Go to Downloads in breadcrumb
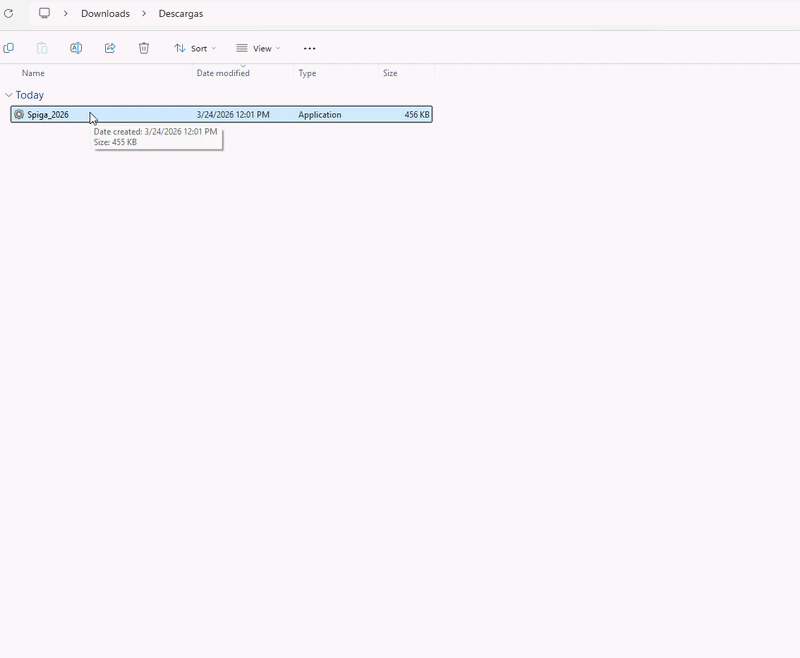 click(x=105, y=14)
